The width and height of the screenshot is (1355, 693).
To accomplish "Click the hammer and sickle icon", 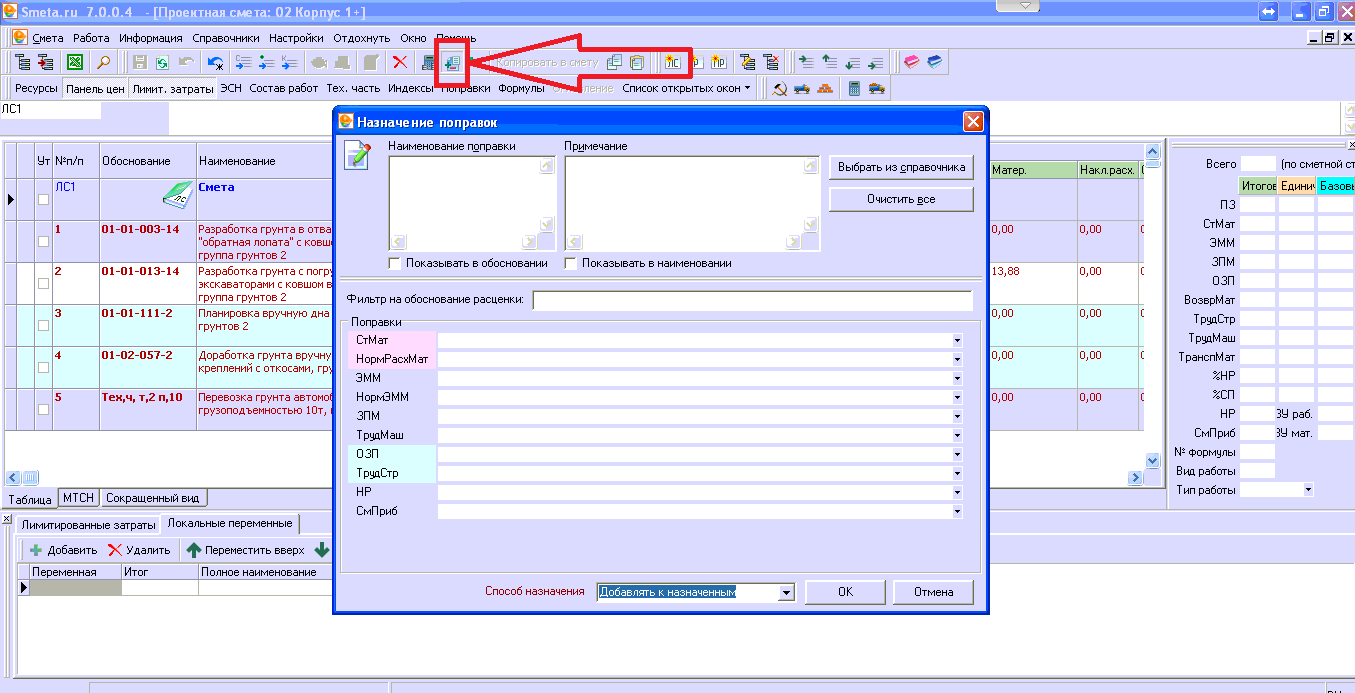I will tap(780, 88).
